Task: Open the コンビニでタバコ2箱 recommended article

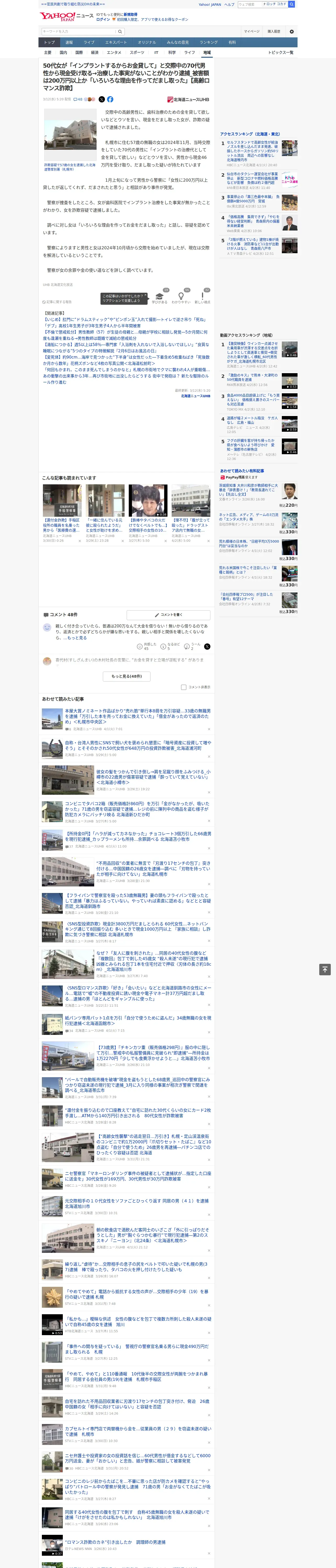Action: click(137, 809)
